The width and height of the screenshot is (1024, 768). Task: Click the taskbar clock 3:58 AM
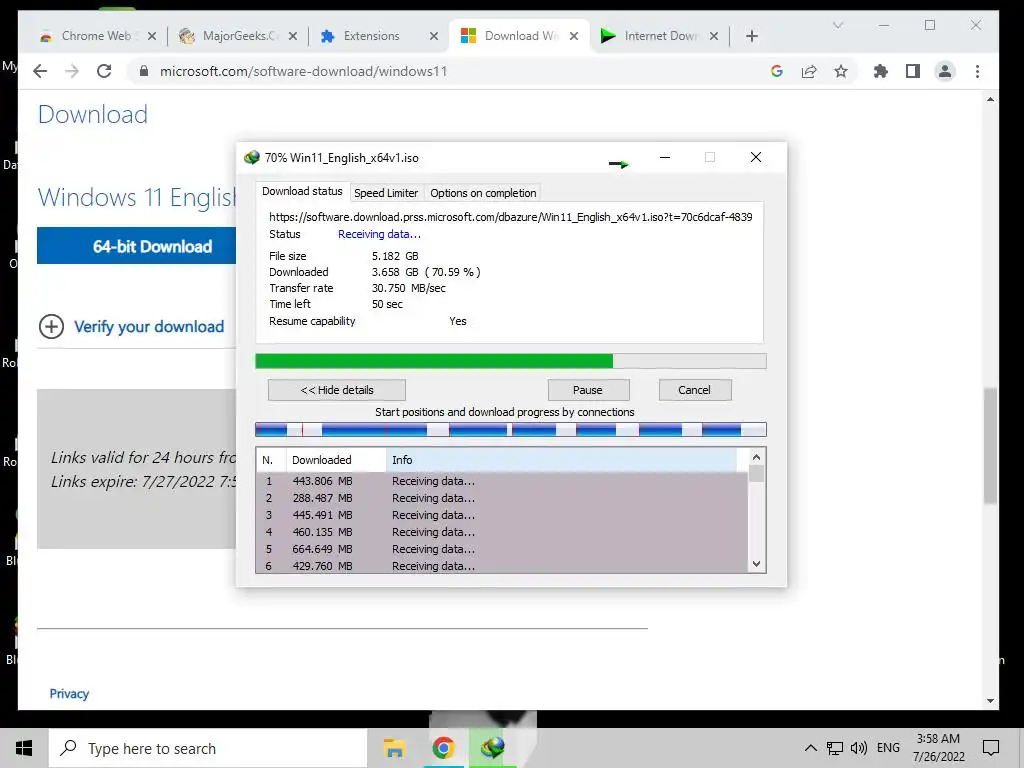tap(938, 739)
